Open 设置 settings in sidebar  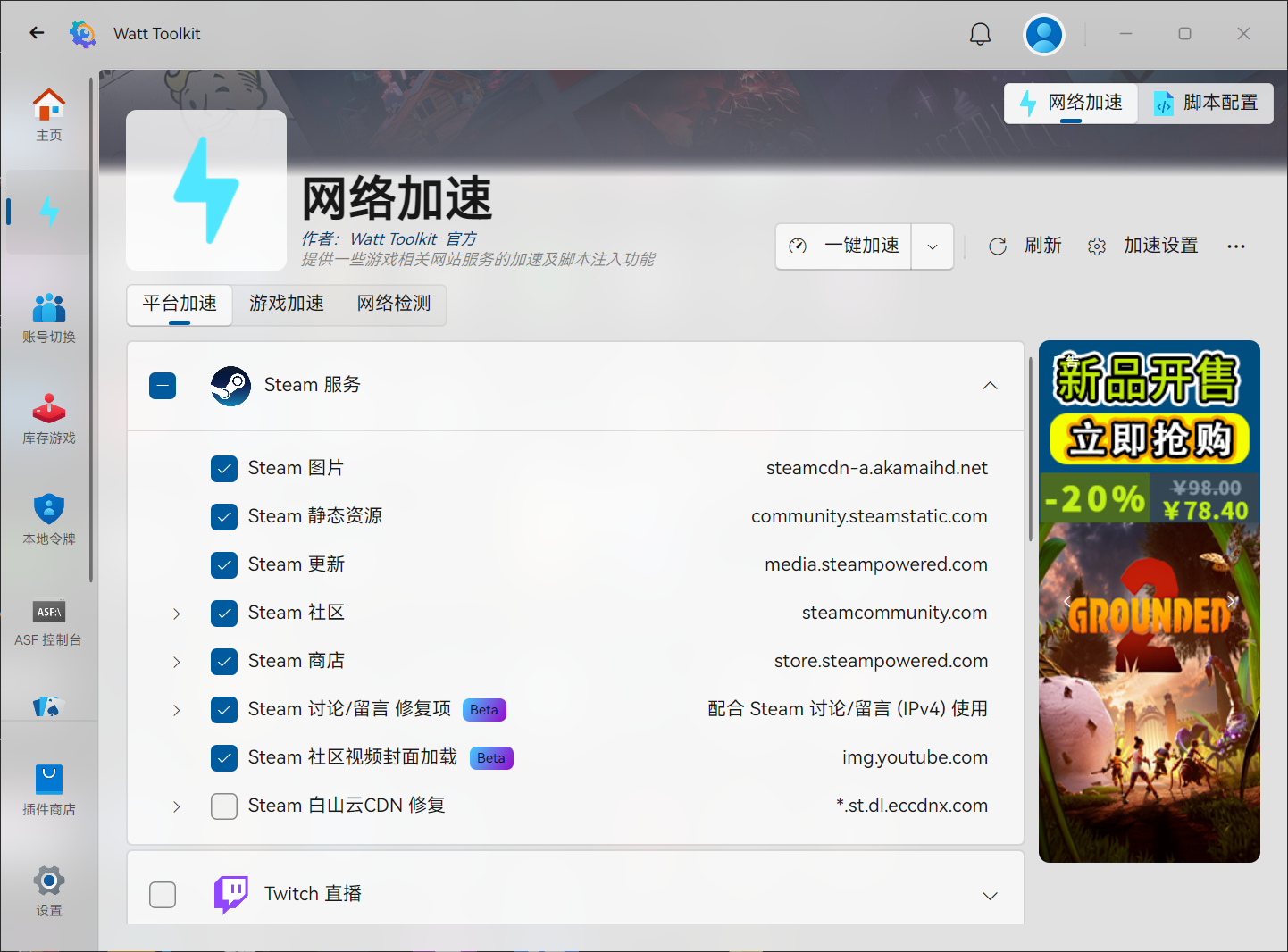point(49,891)
